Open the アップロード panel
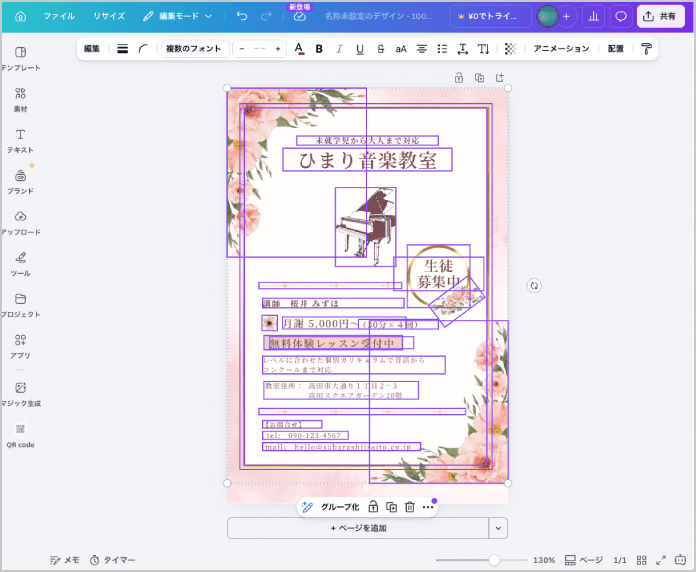696x572 pixels. point(20,223)
